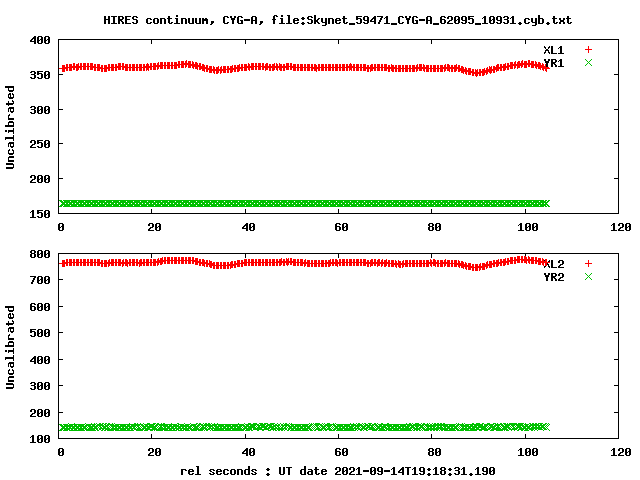Screen dimensions: 640x480
Task: Click the 350 tick on the top plot y-axis
Action: pos(40,75)
